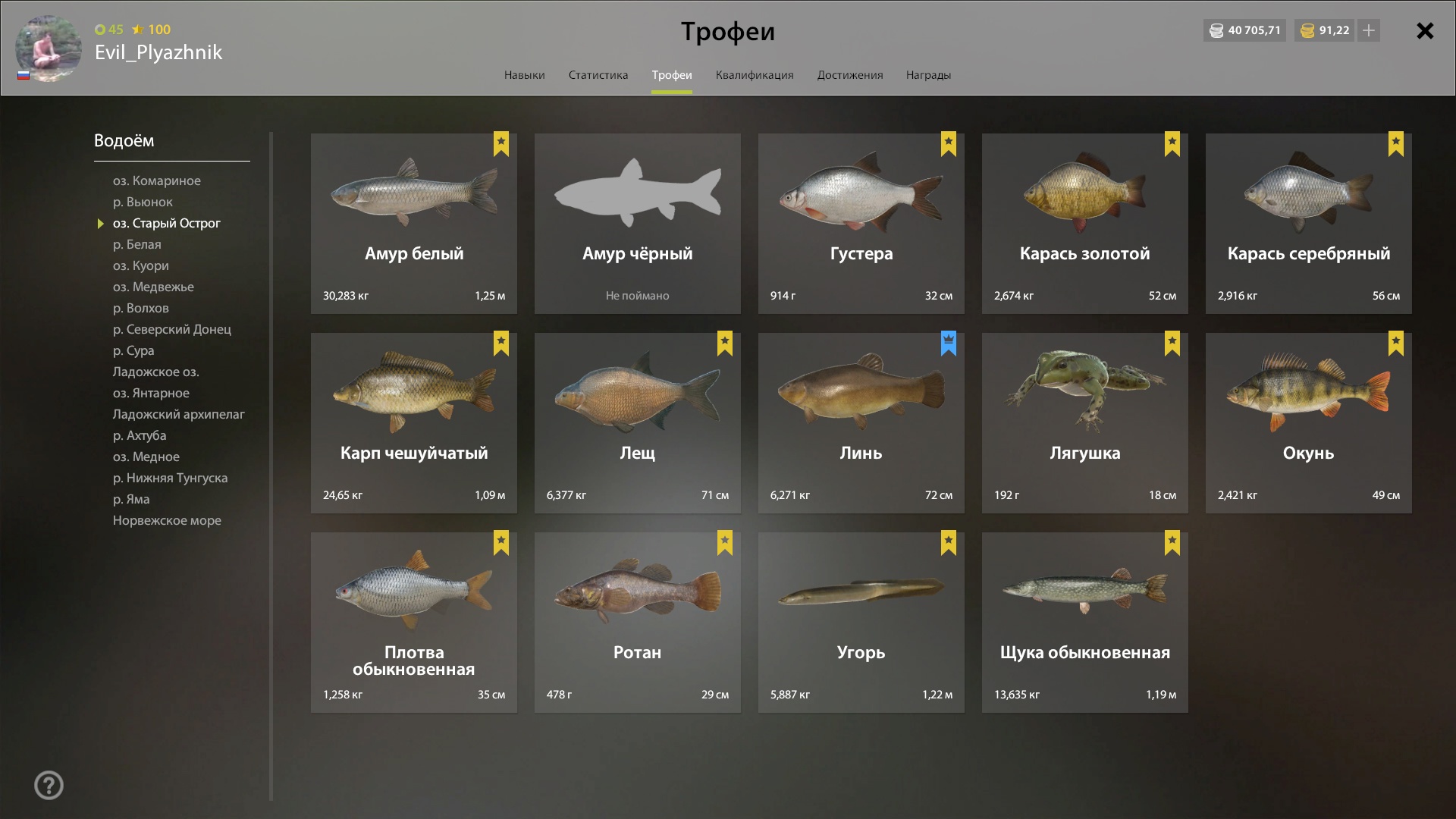
Task: Click the star badge on Щука обыкновенная
Action: (x=1172, y=543)
